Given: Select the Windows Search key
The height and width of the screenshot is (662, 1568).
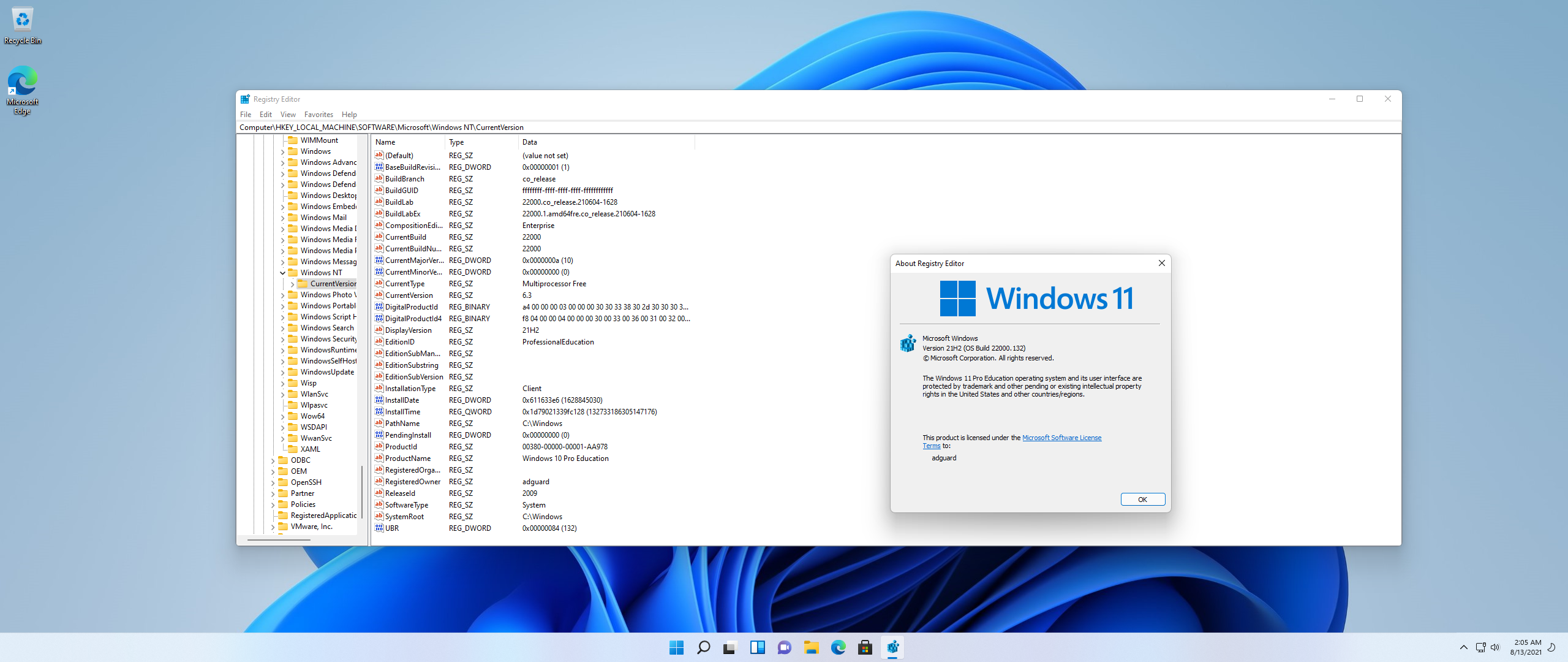Looking at the screenshot, I should 327,328.
